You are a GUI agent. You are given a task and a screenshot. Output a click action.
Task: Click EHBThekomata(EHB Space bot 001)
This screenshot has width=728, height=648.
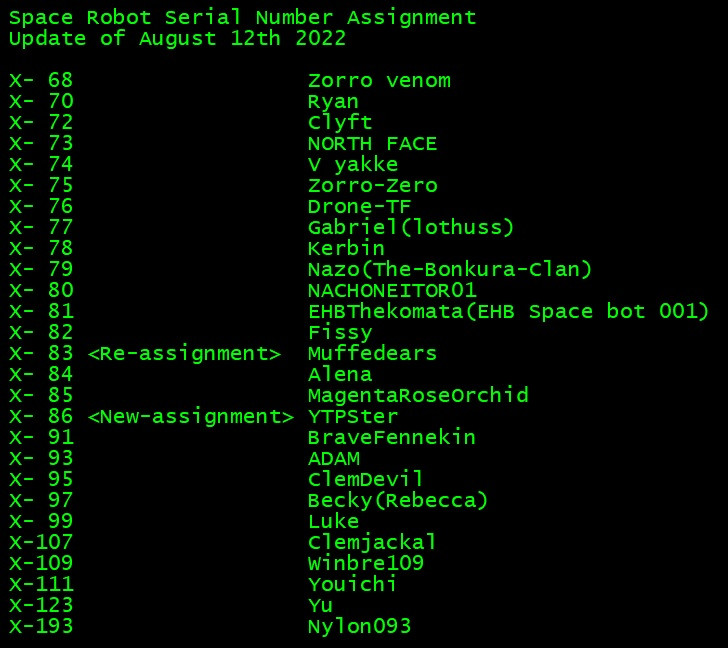click(x=508, y=311)
